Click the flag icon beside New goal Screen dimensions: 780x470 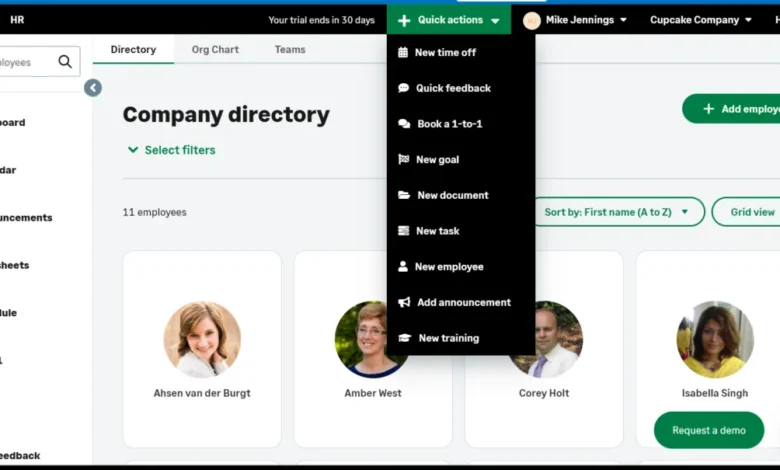[x=404, y=159]
